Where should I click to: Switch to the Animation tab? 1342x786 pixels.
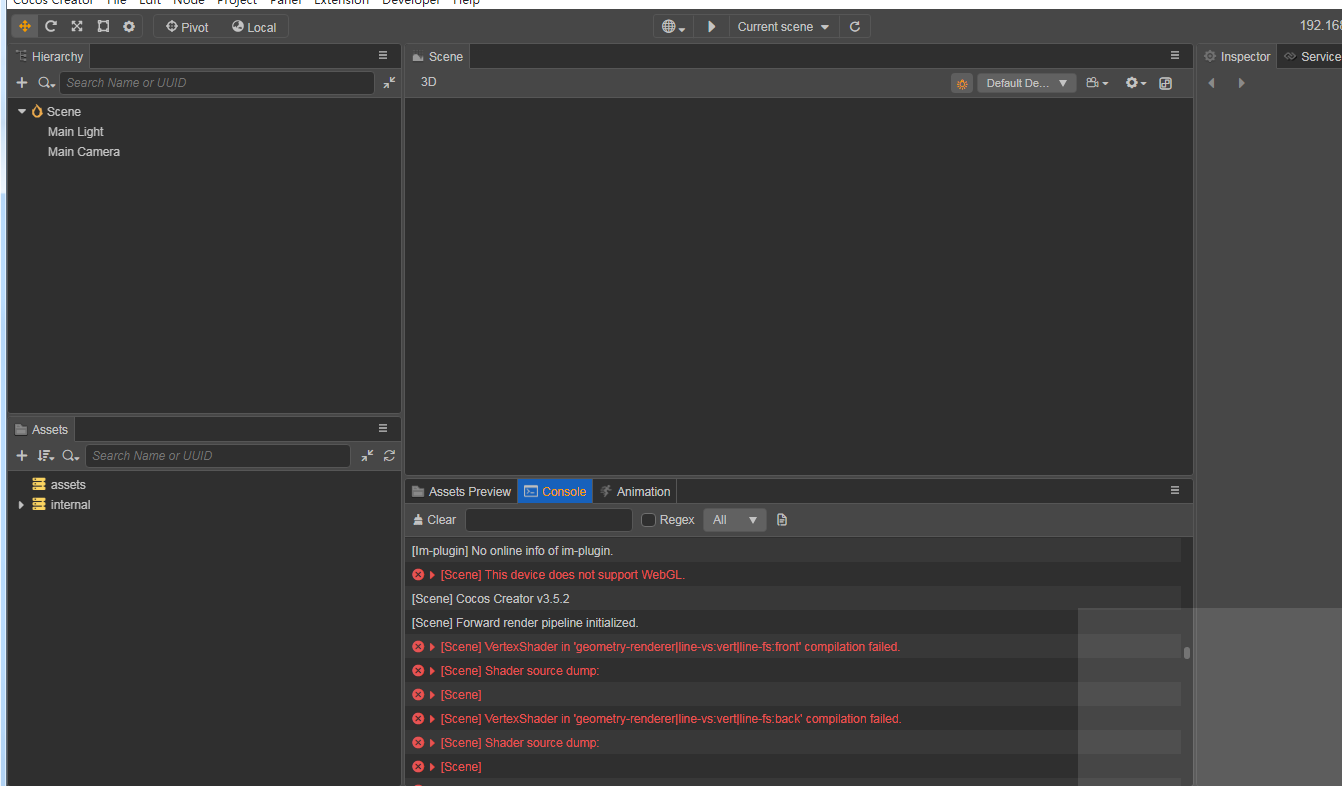(634, 490)
